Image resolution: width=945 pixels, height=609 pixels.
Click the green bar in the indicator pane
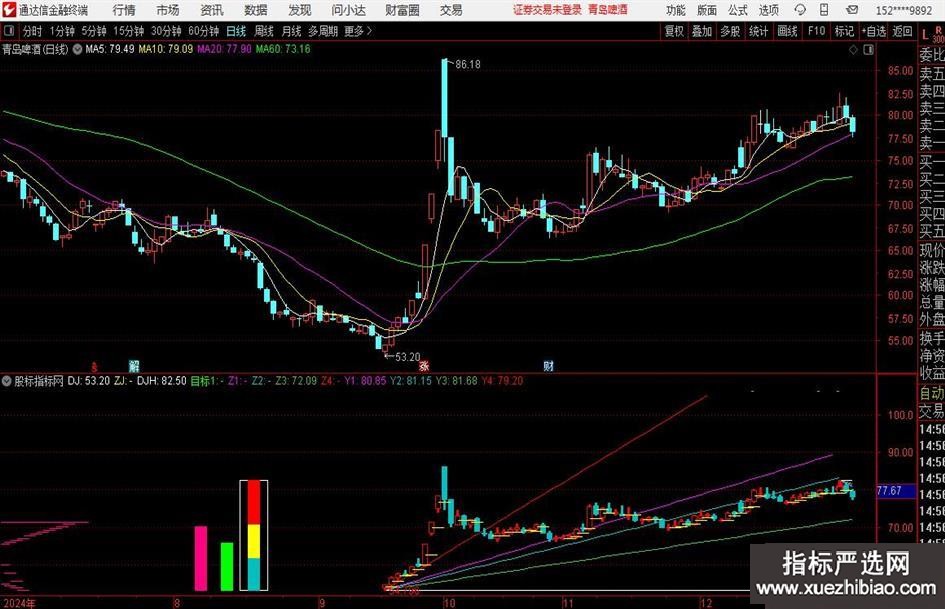227,566
